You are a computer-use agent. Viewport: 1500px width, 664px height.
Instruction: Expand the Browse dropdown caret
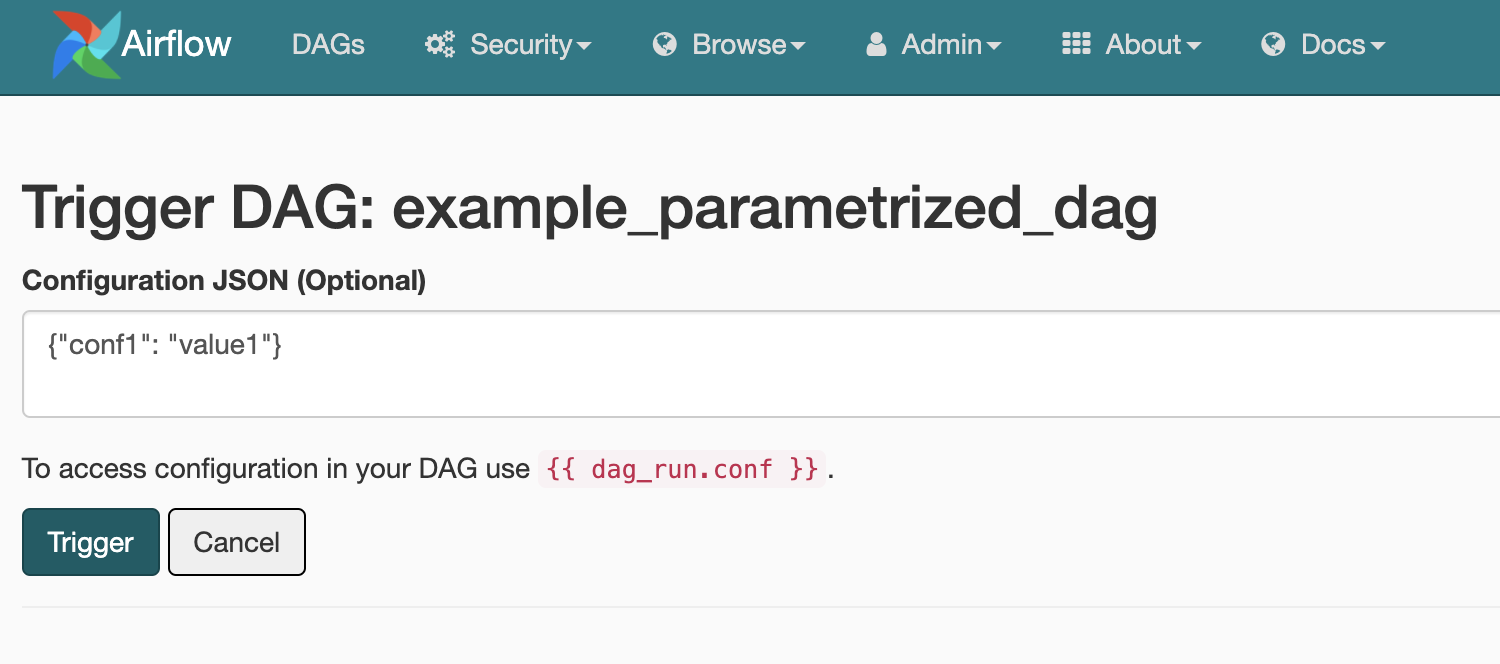tap(798, 47)
